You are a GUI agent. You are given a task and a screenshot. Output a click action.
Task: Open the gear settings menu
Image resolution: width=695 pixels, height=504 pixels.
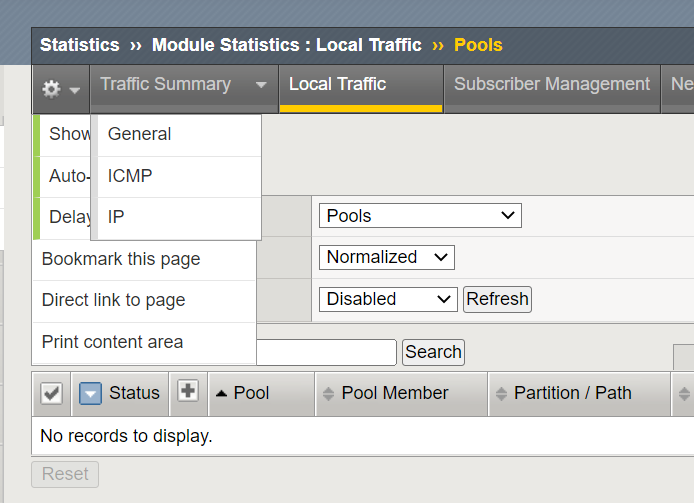[x=60, y=89]
